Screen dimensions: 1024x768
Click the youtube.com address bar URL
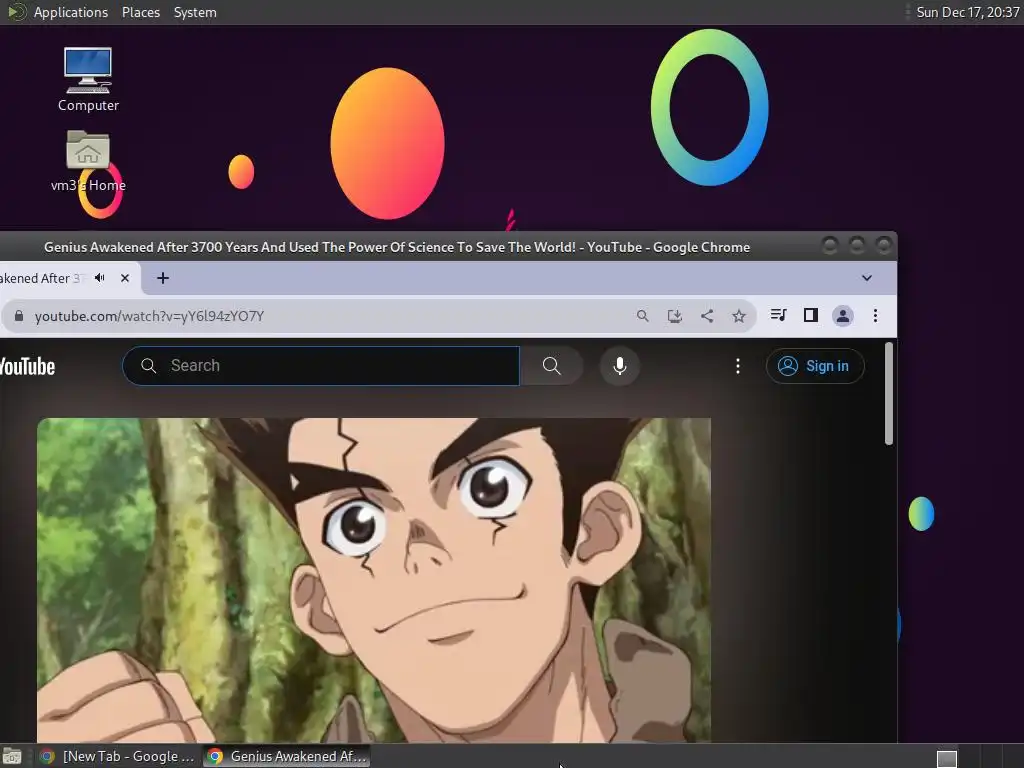[x=149, y=316]
